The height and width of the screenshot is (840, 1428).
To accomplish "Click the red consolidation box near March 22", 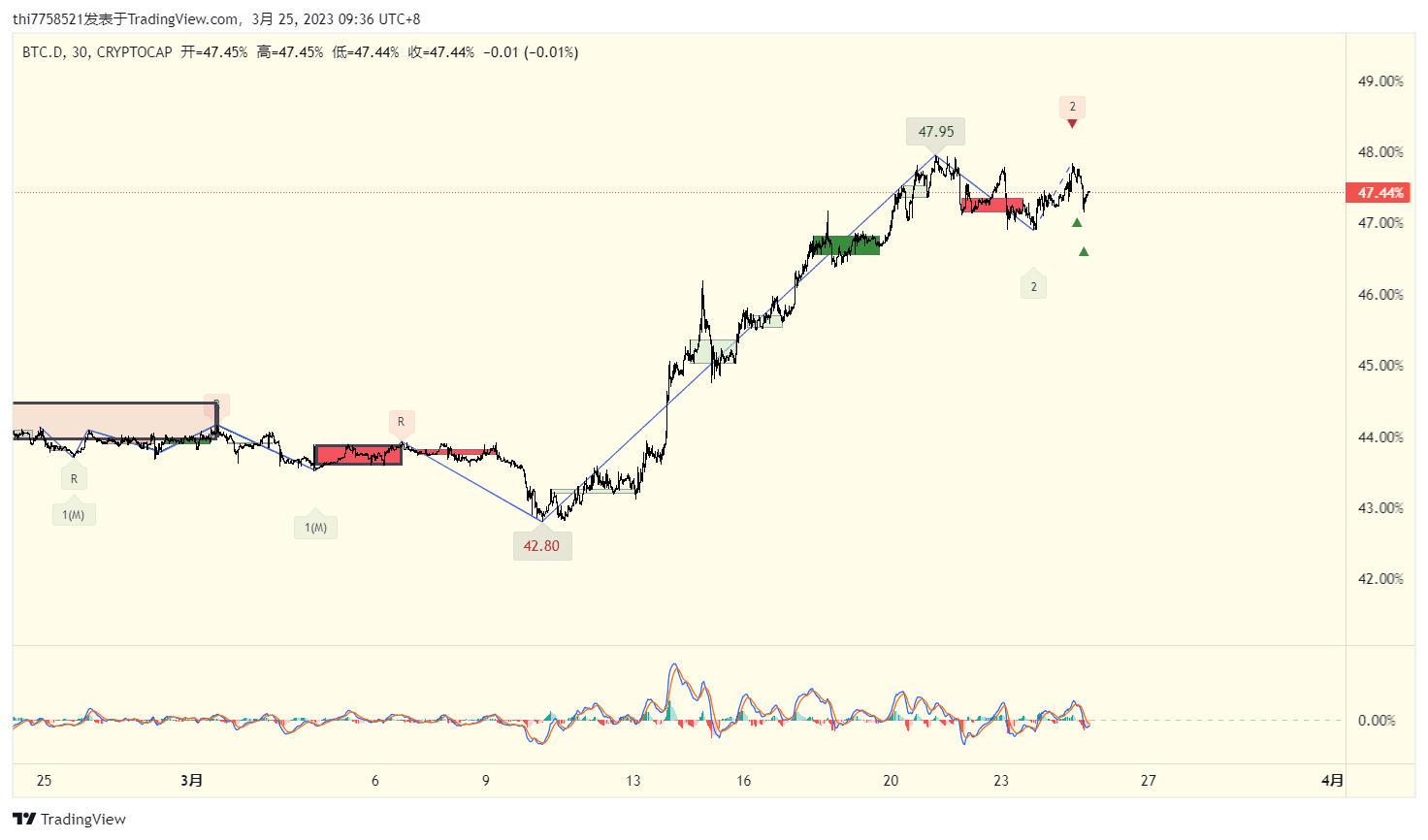I will (x=991, y=205).
